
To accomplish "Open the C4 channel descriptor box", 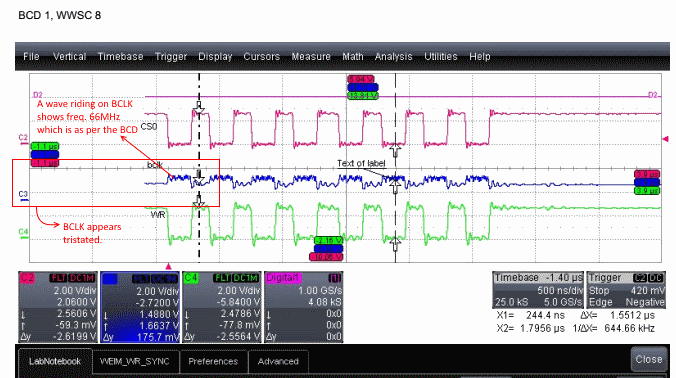I will pos(222,307).
